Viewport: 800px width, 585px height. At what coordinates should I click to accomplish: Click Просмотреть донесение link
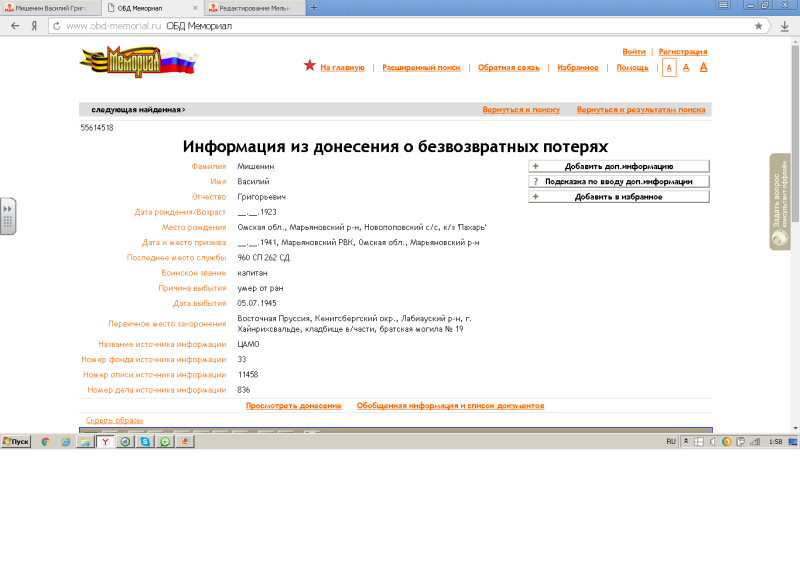294,405
